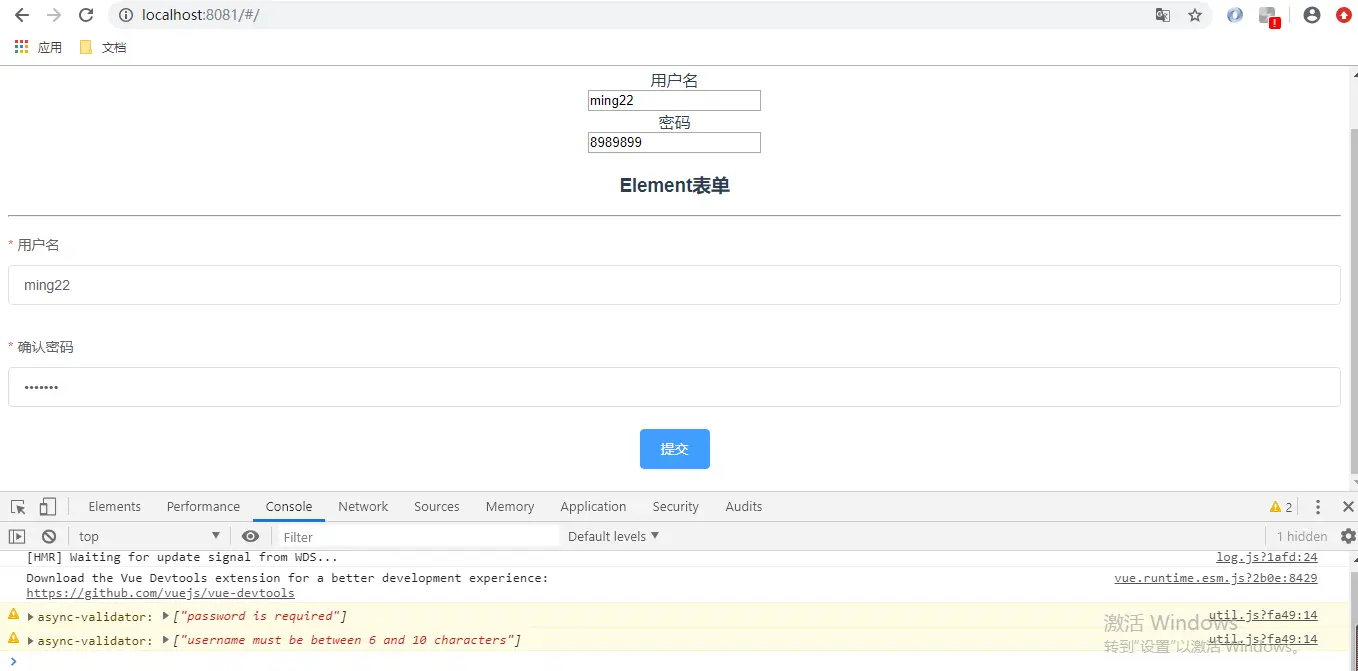This screenshot has height=671, width=1358.
Task: Reload the page with refresh icon
Action: [86, 15]
